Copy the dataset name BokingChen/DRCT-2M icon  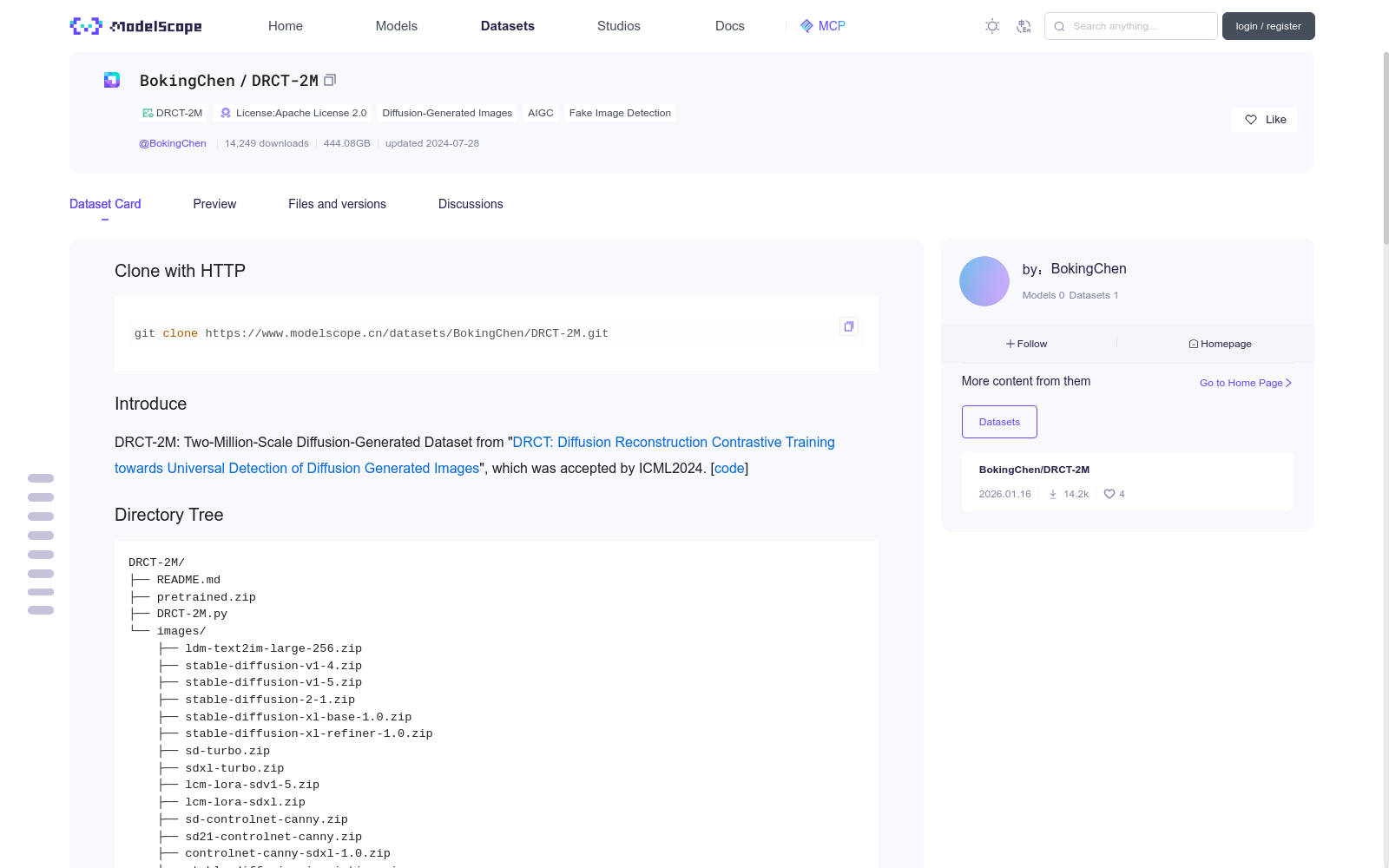[330, 80]
